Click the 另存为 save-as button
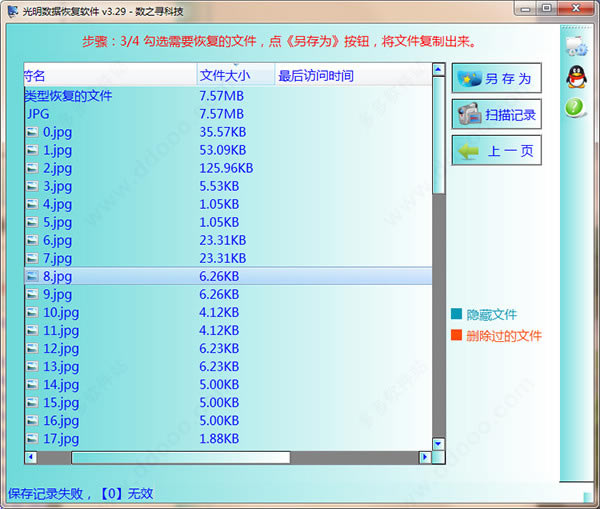 pyautogui.click(x=496, y=78)
